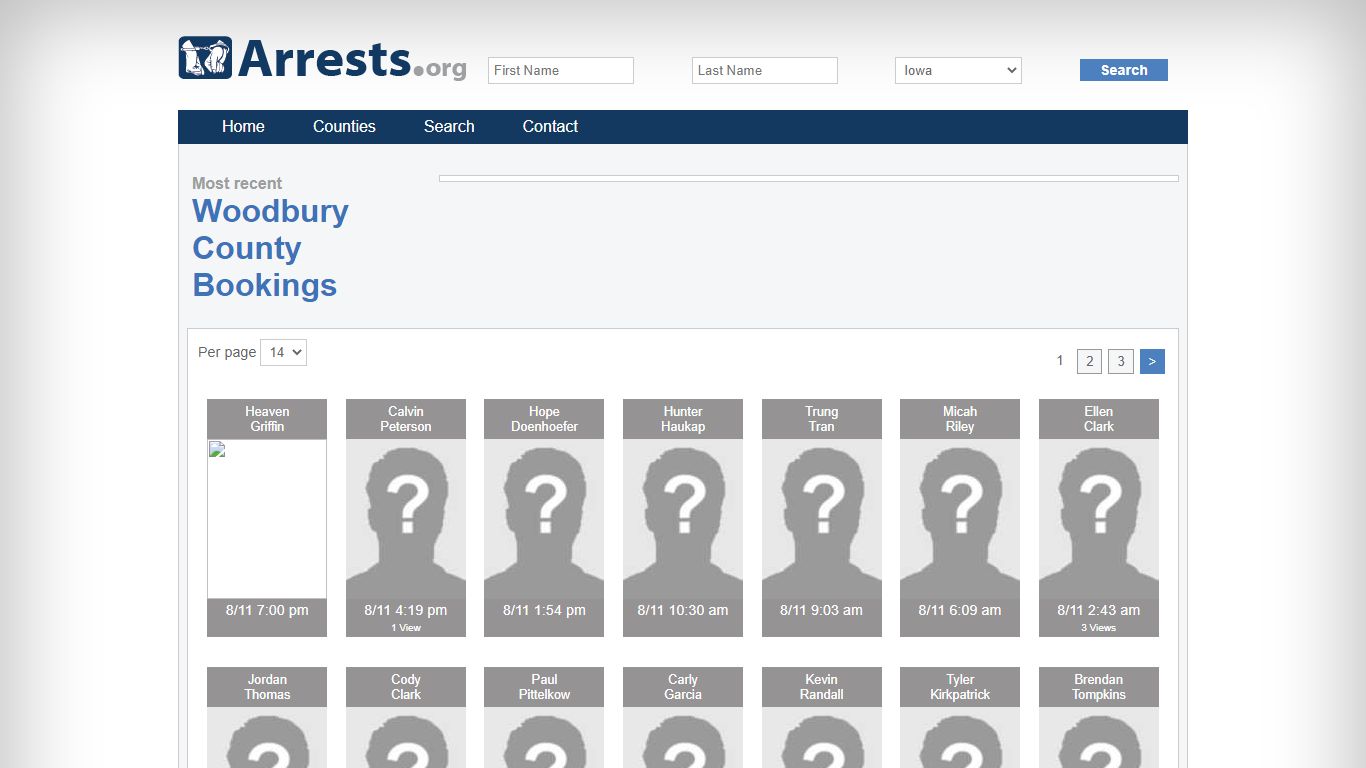
Task: Click the blue Search button
Action: 1124,70
